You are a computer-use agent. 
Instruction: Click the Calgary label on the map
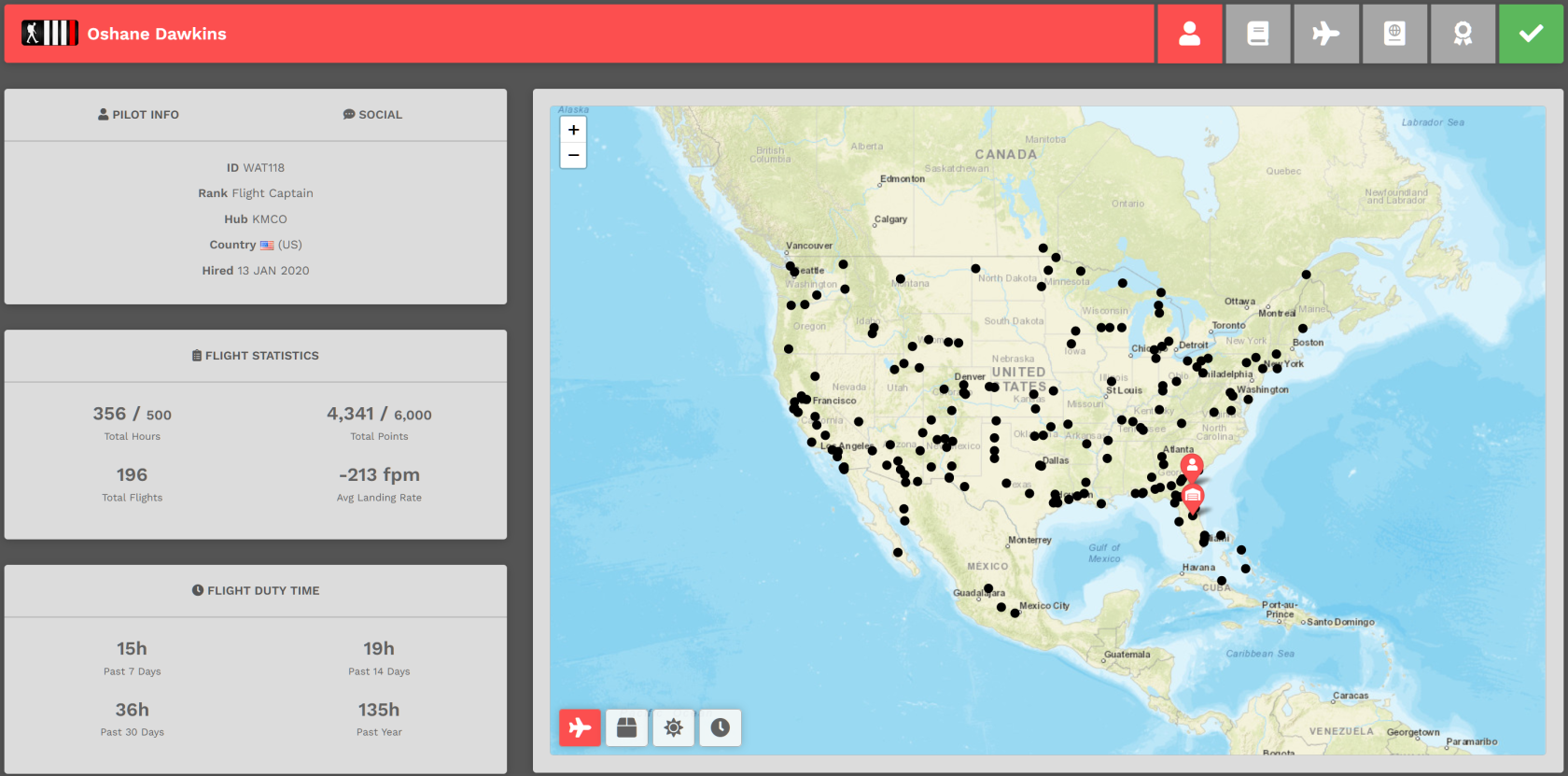tap(890, 219)
